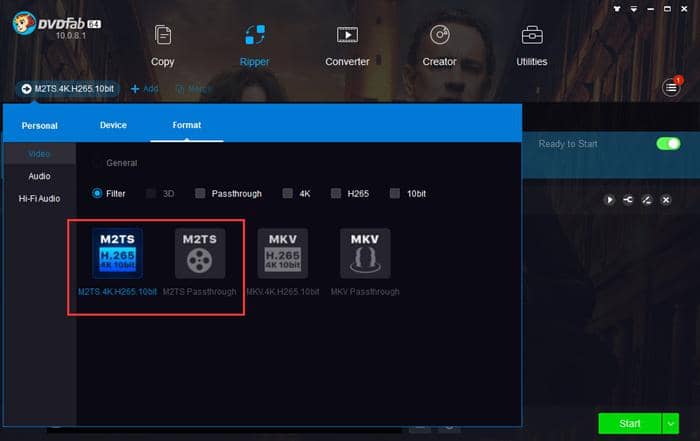Viewport: 700px width, 441px height.
Task: Open the video edit pencil icon
Action: pos(647,200)
